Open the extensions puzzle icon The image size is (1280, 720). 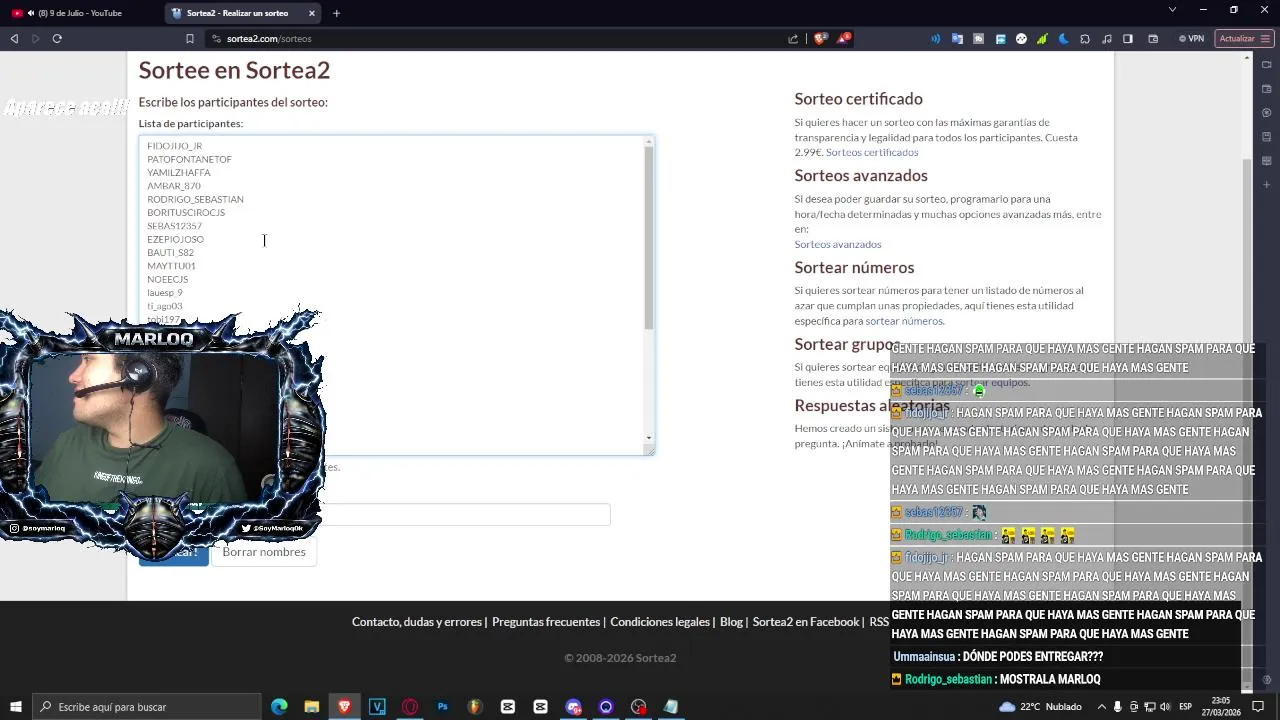coord(1085,39)
